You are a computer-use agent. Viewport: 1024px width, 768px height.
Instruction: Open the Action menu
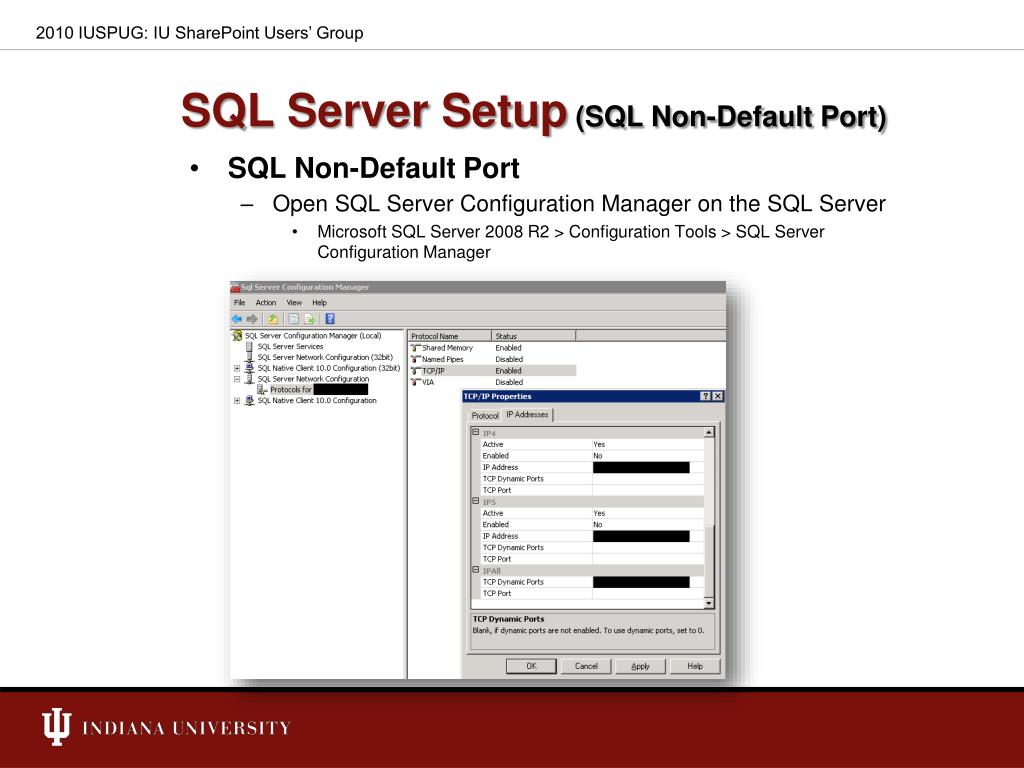point(266,303)
